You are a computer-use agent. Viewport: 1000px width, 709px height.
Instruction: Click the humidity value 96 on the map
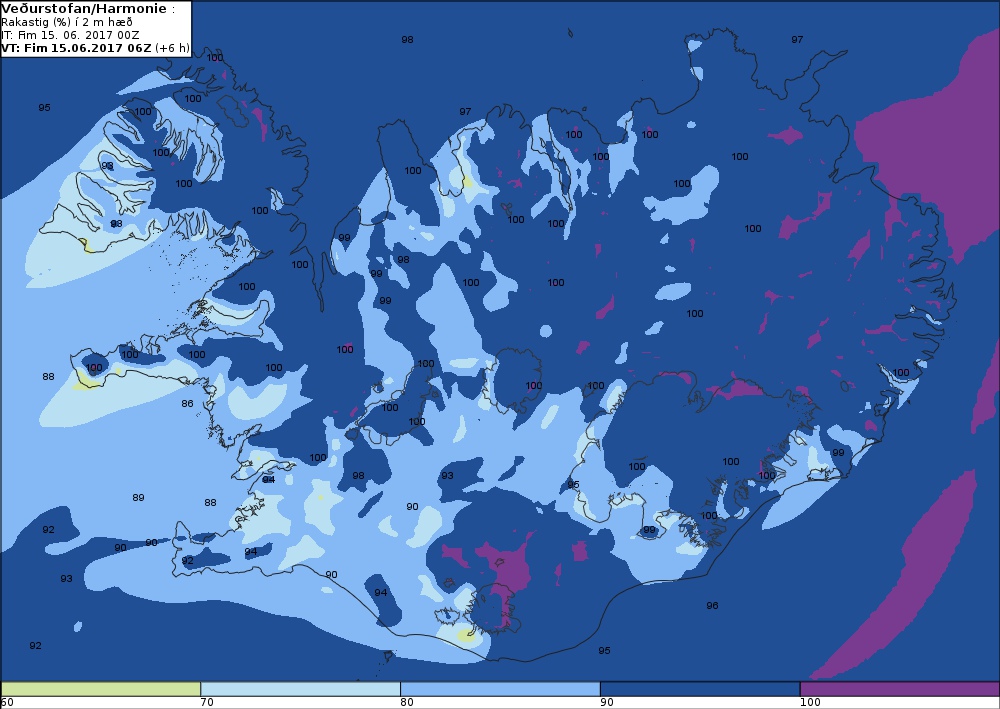tap(712, 605)
